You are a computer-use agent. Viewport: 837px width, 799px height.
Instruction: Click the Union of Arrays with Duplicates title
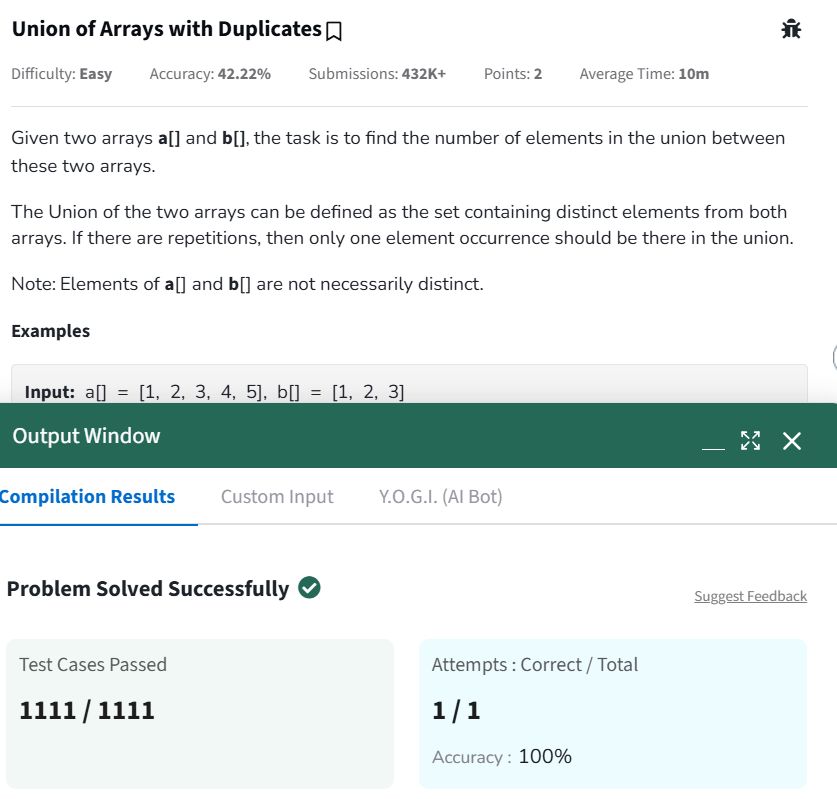(x=166, y=29)
